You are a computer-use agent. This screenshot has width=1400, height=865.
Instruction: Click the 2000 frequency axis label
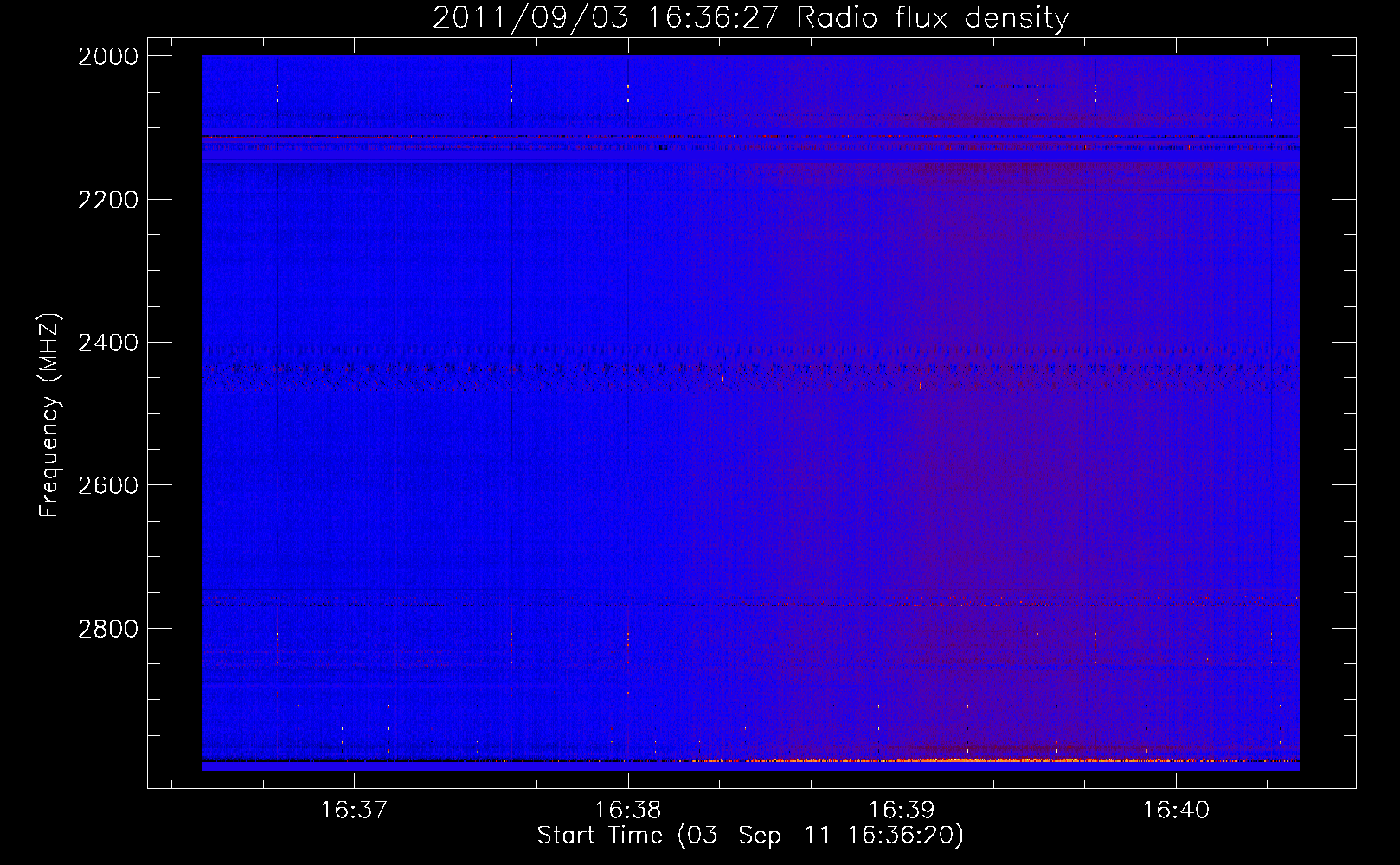108,56
